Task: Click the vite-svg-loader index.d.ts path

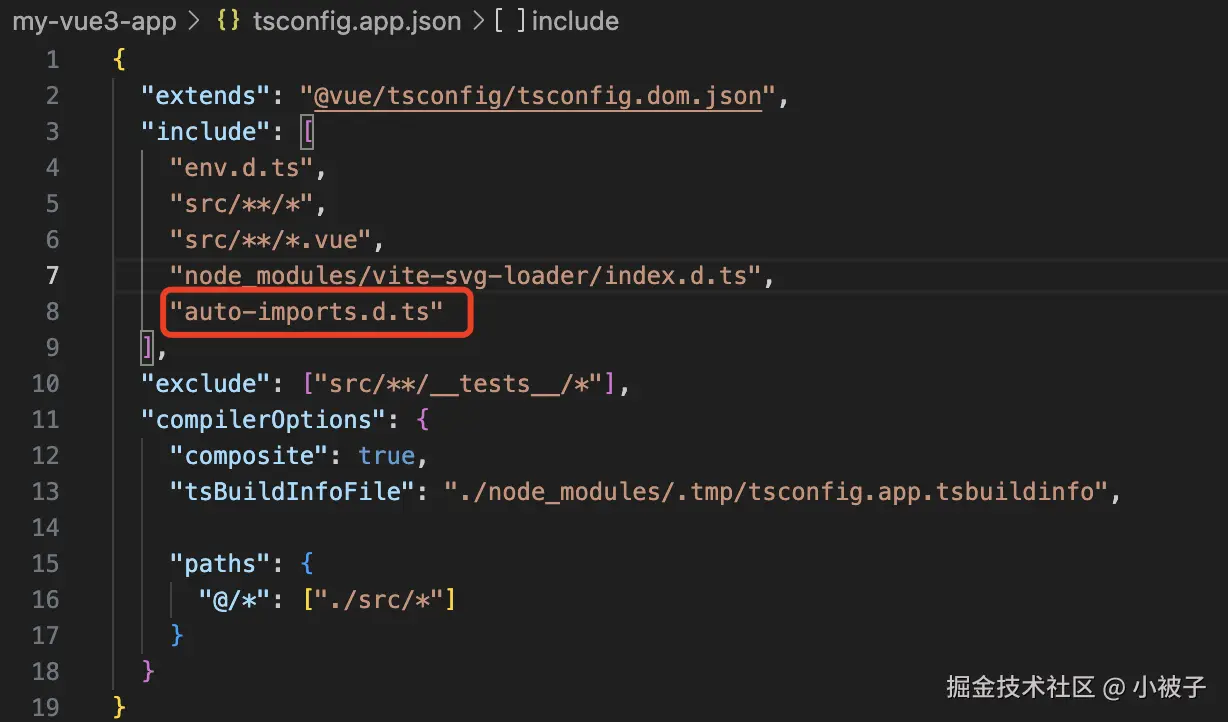Action: tap(466, 276)
